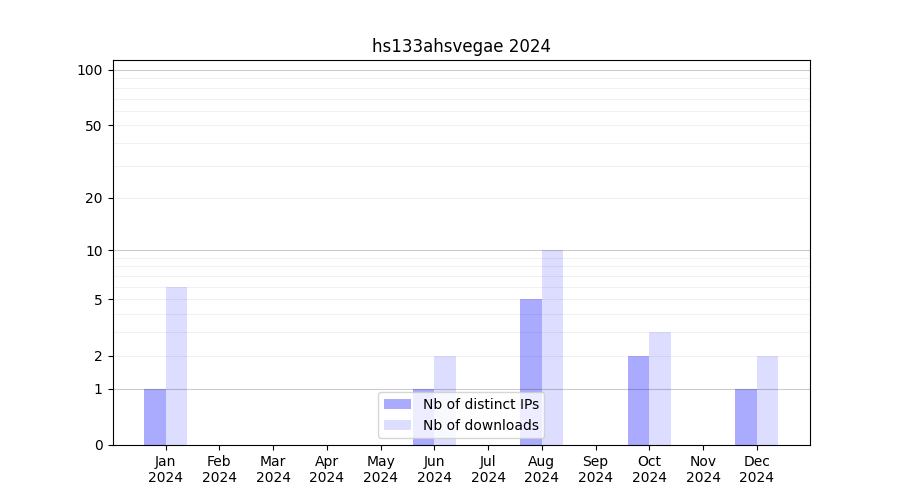Select the August downloads bar

pyautogui.click(x=552, y=347)
